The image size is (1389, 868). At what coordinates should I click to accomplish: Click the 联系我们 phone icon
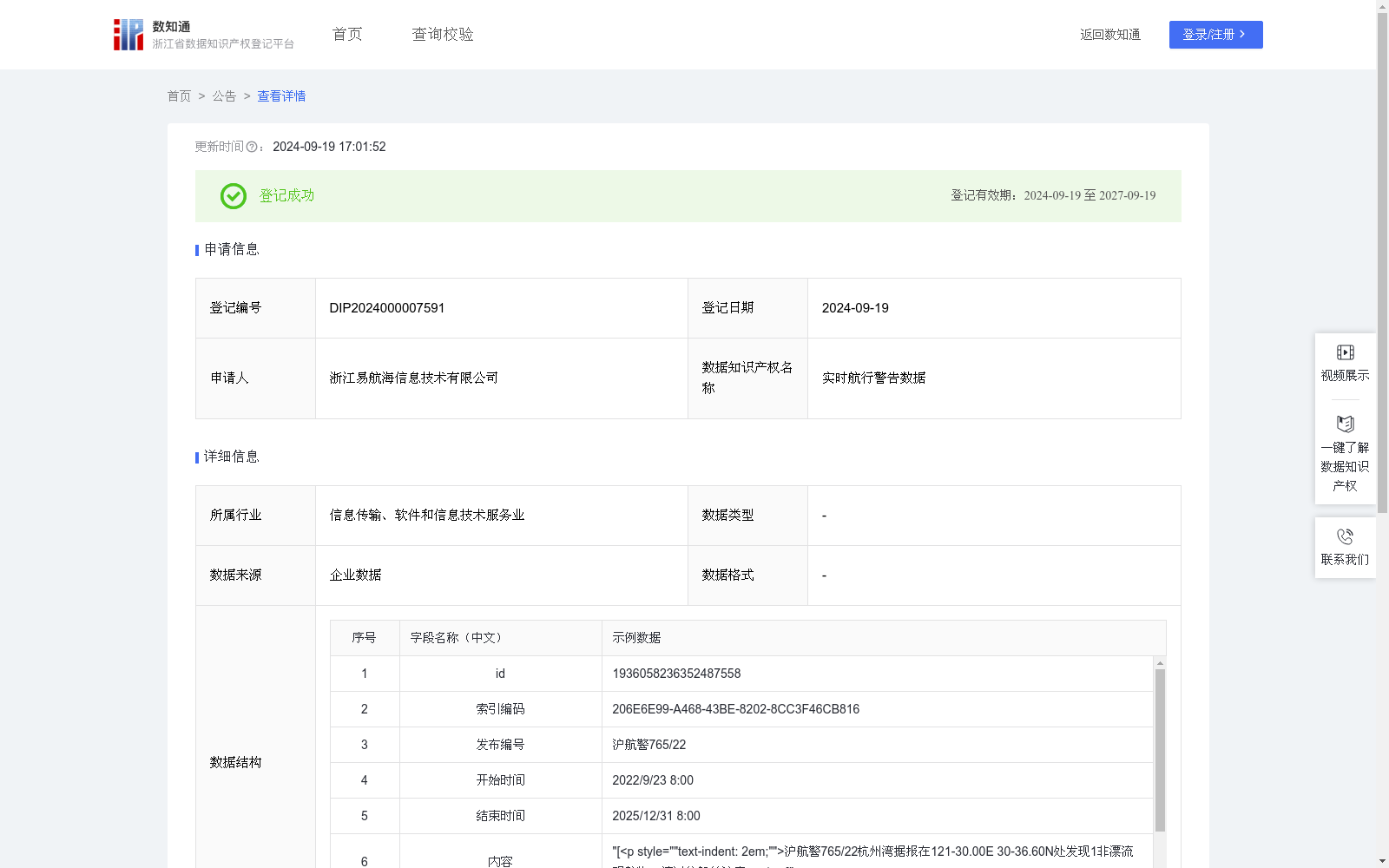(1345, 536)
